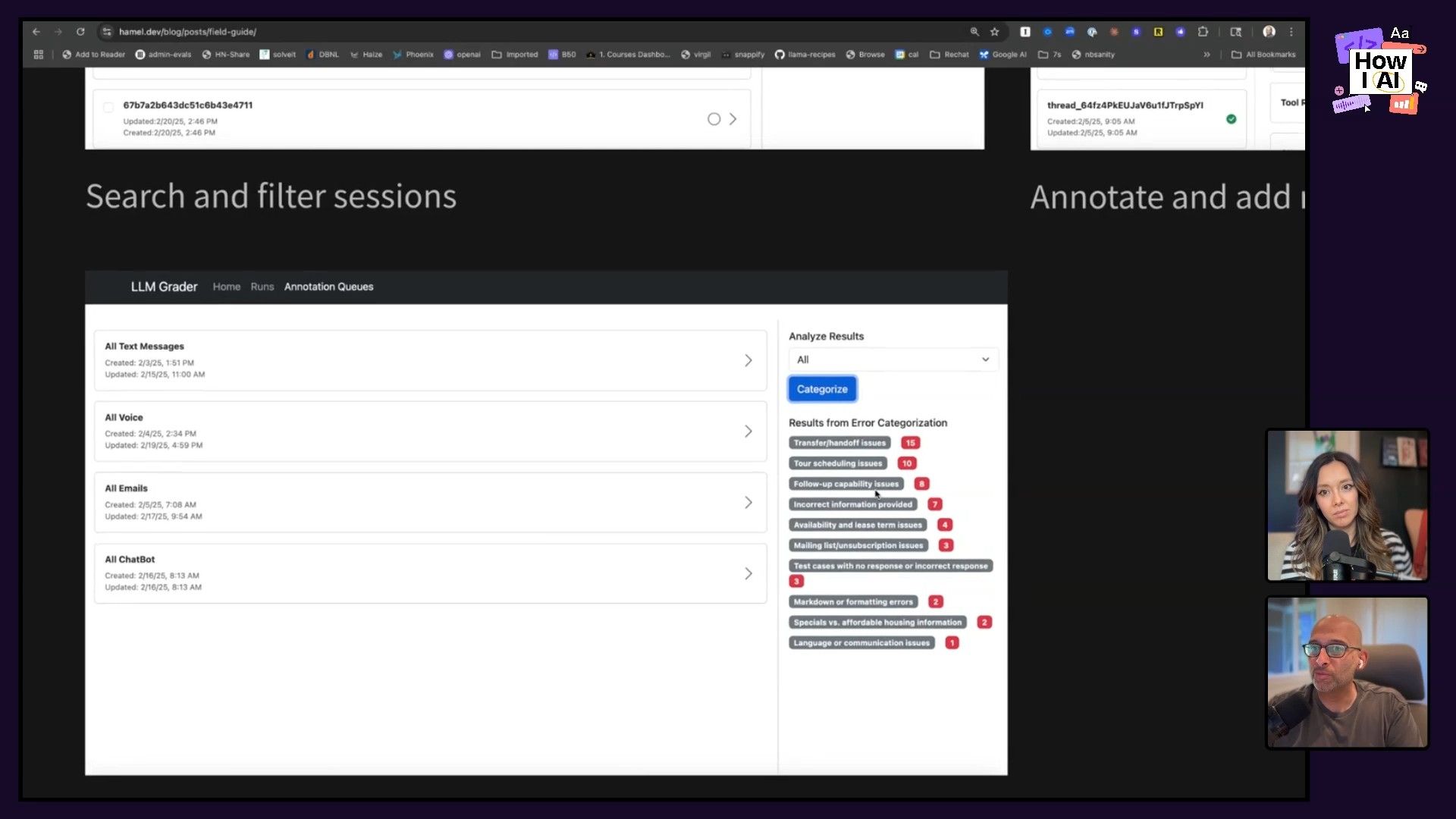Open the Haize bookmark
Screen dimensions: 1456x819
[x=366, y=55]
